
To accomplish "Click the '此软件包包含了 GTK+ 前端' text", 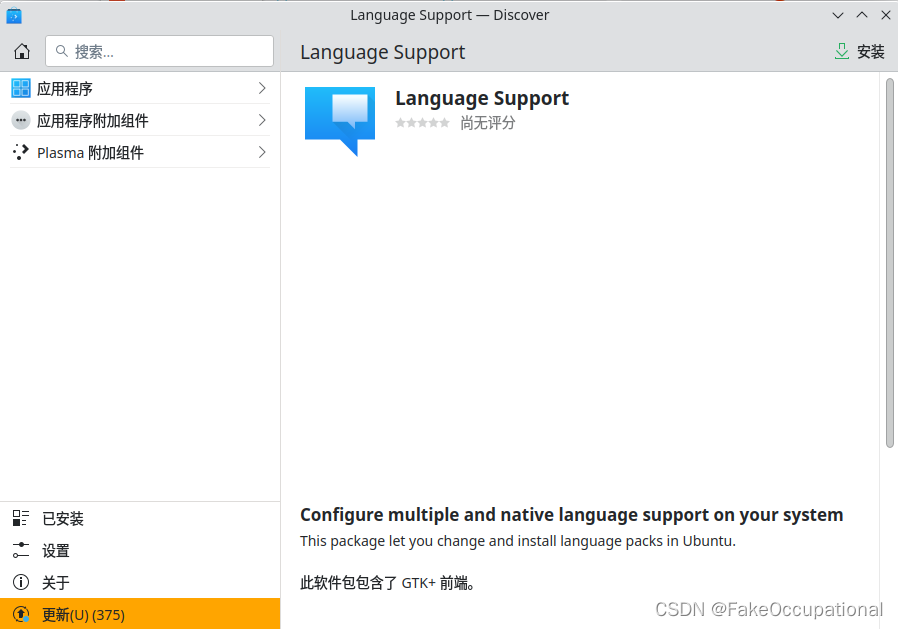I will click(388, 583).
